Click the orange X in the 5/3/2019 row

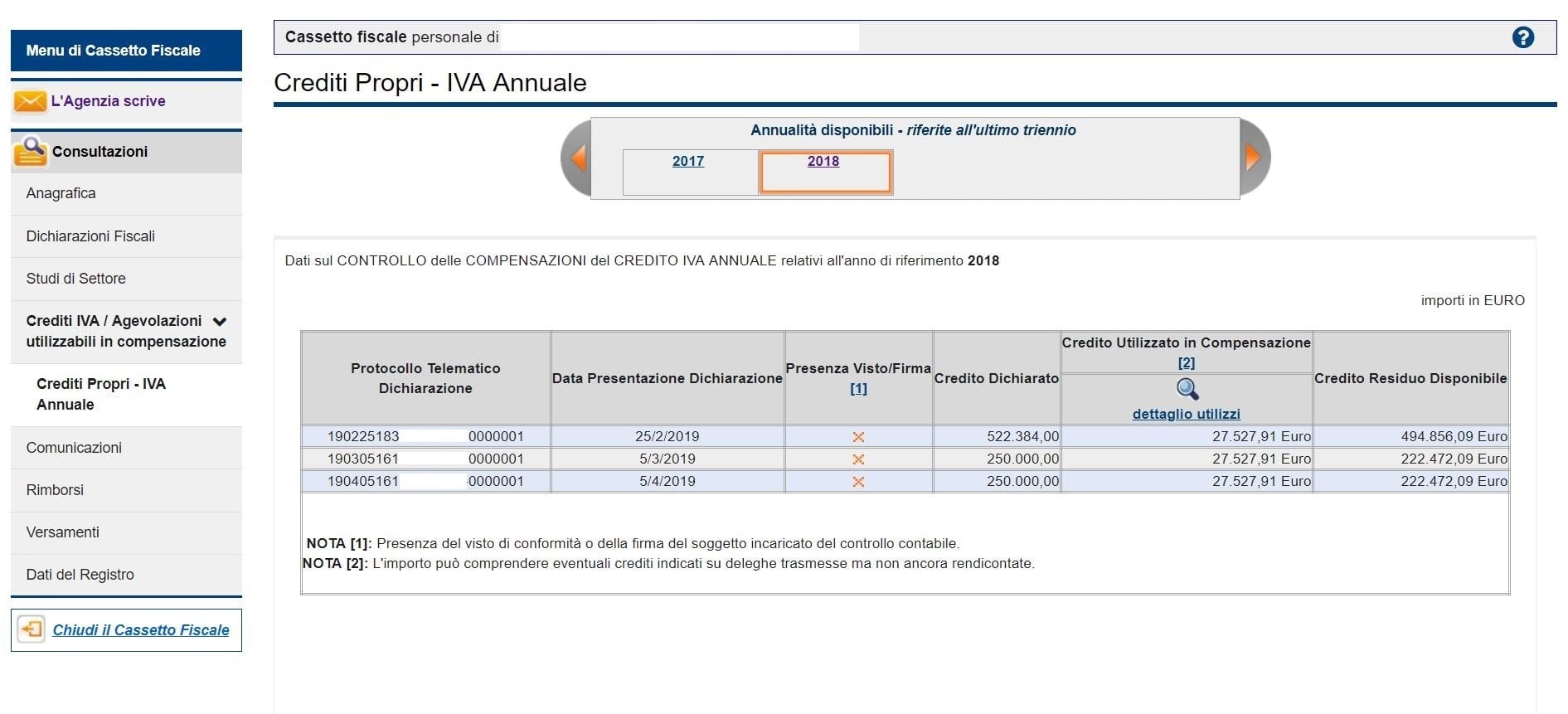(858, 459)
